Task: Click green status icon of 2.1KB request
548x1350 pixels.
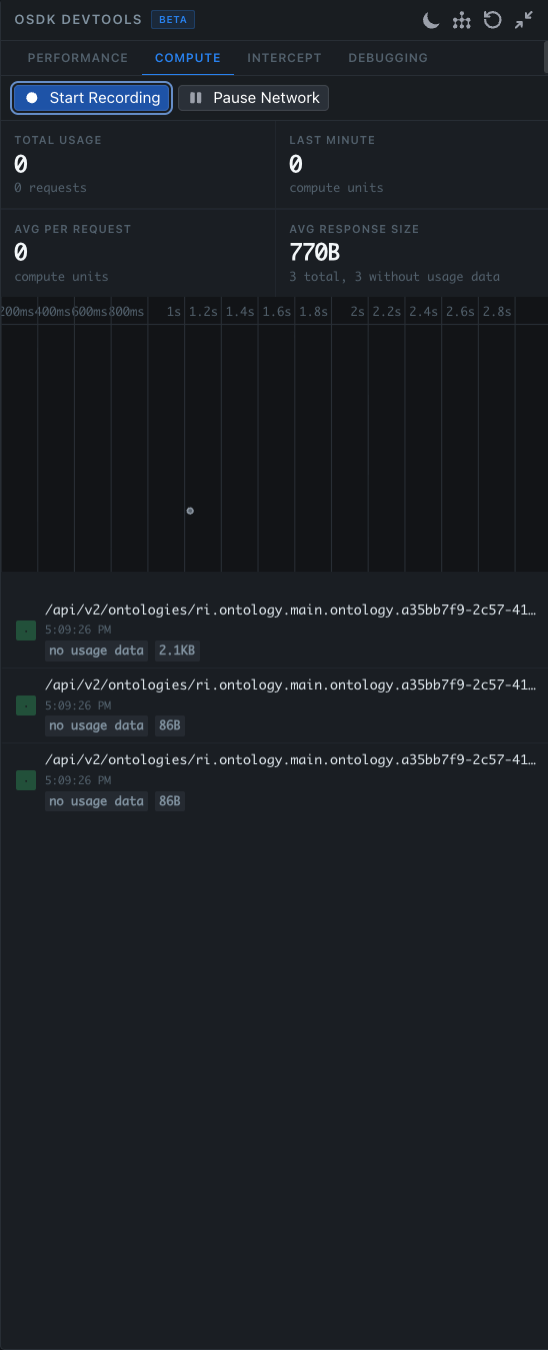Action: tap(26, 630)
